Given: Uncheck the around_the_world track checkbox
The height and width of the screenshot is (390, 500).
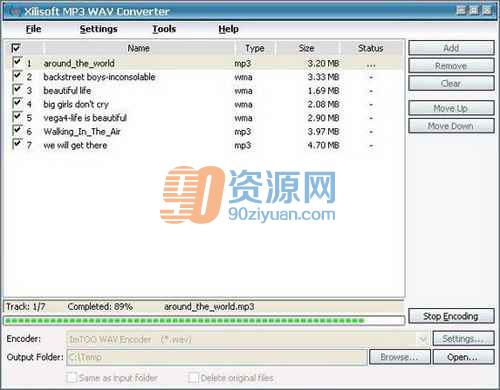Looking at the screenshot, I should 17,62.
